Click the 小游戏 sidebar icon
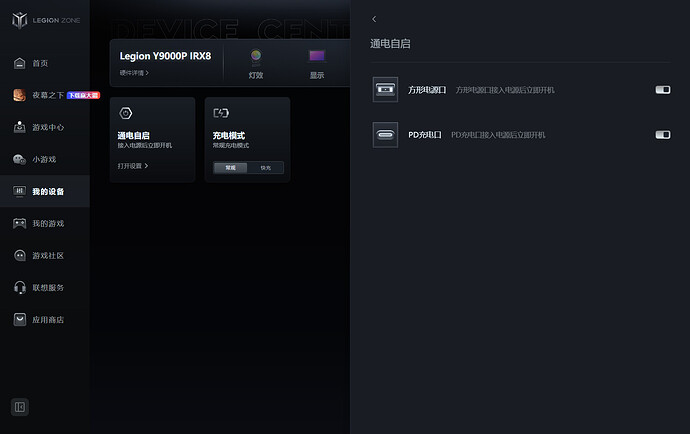 19,159
